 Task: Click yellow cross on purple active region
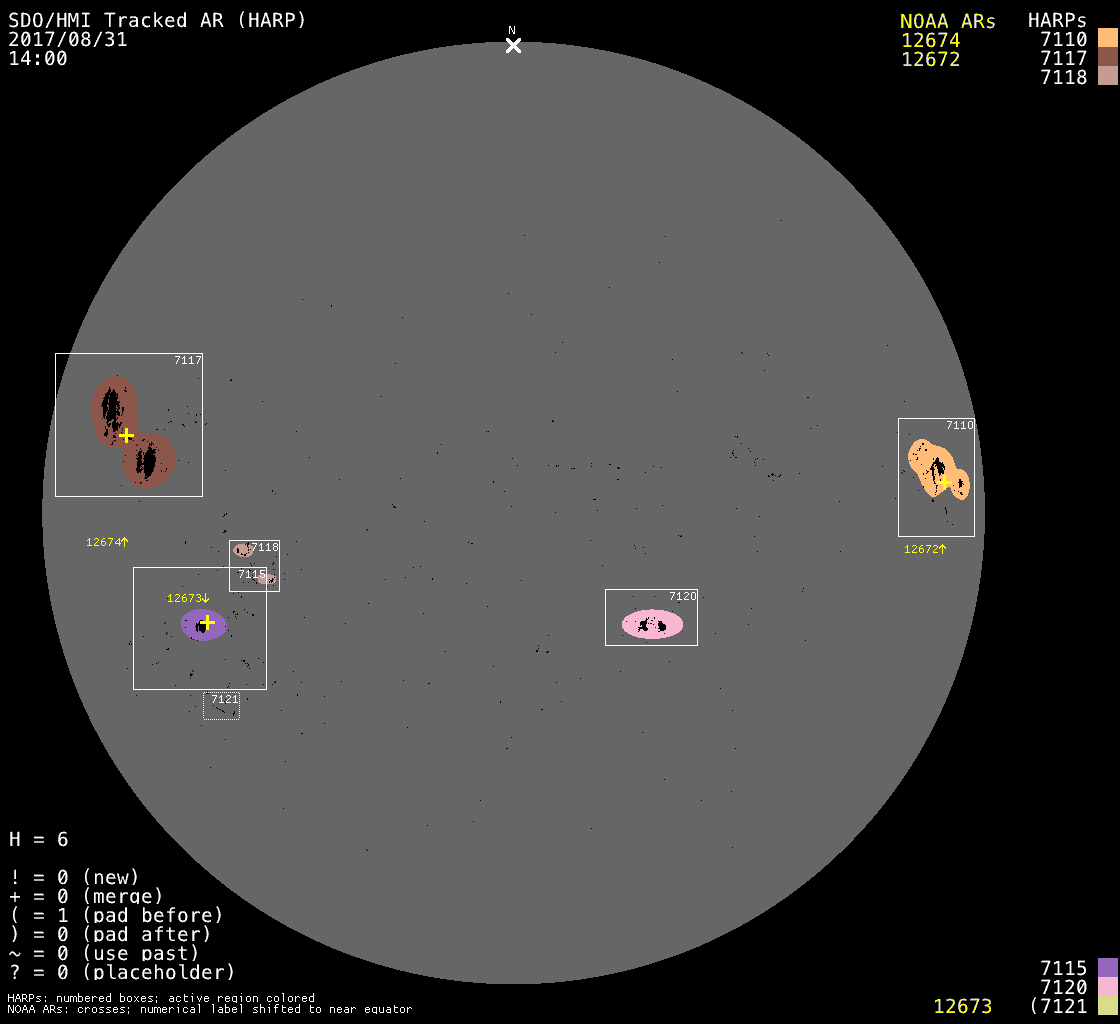point(207,622)
